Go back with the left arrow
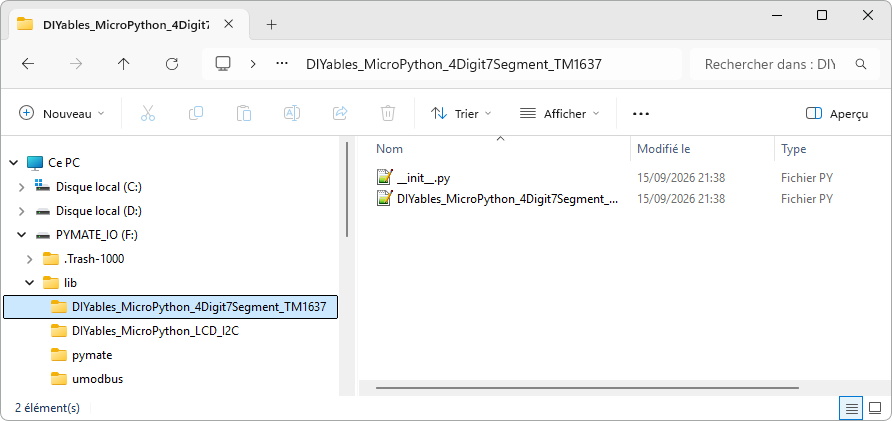Image resolution: width=892 pixels, height=421 pixels. coord(28,64)
